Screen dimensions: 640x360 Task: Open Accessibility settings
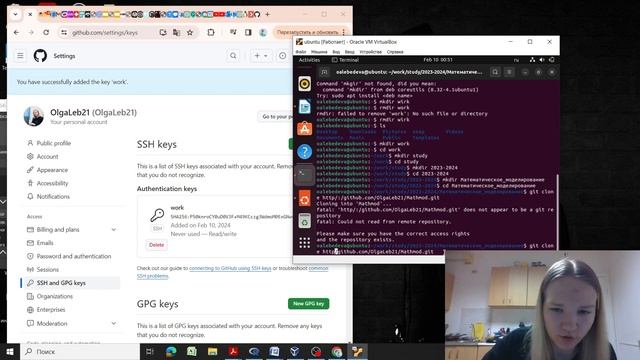[x=52, y=183]
